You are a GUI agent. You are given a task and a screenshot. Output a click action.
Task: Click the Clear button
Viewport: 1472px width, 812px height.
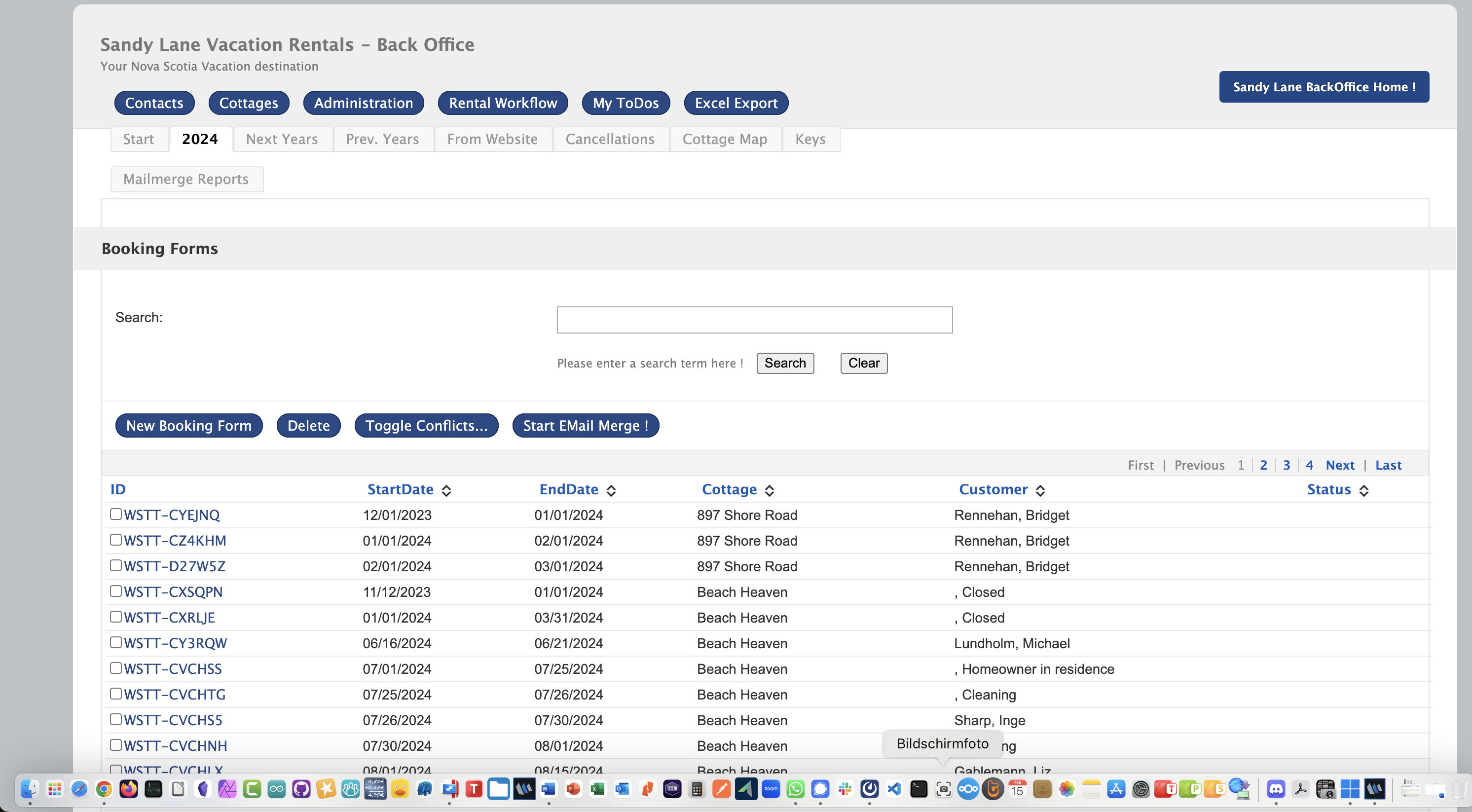864,364
